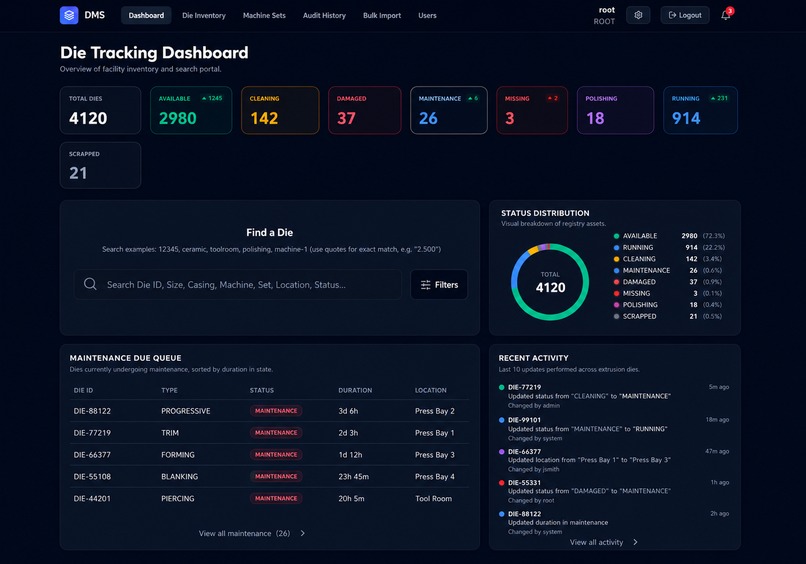Click the purple status dot next to DIE-66377
The width and height of the screenshot is (806, 564).
(x=502, y=451)
